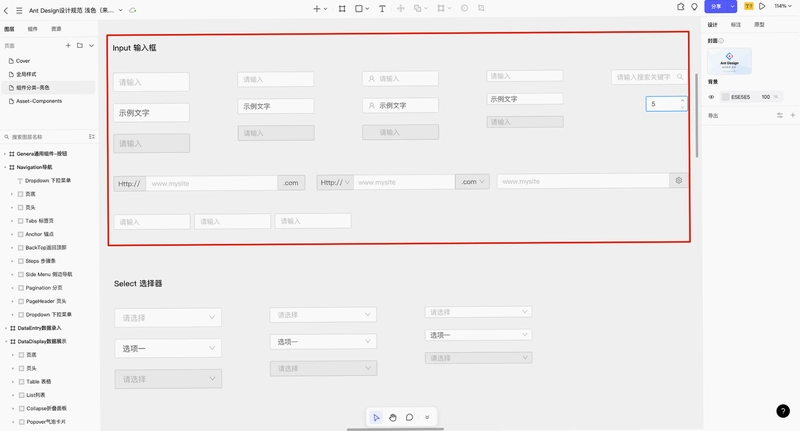Image resolution: width=800 pixels, height=431 pixels.
Task: Click the background opacity 100 value
Action: coord(765,97)
